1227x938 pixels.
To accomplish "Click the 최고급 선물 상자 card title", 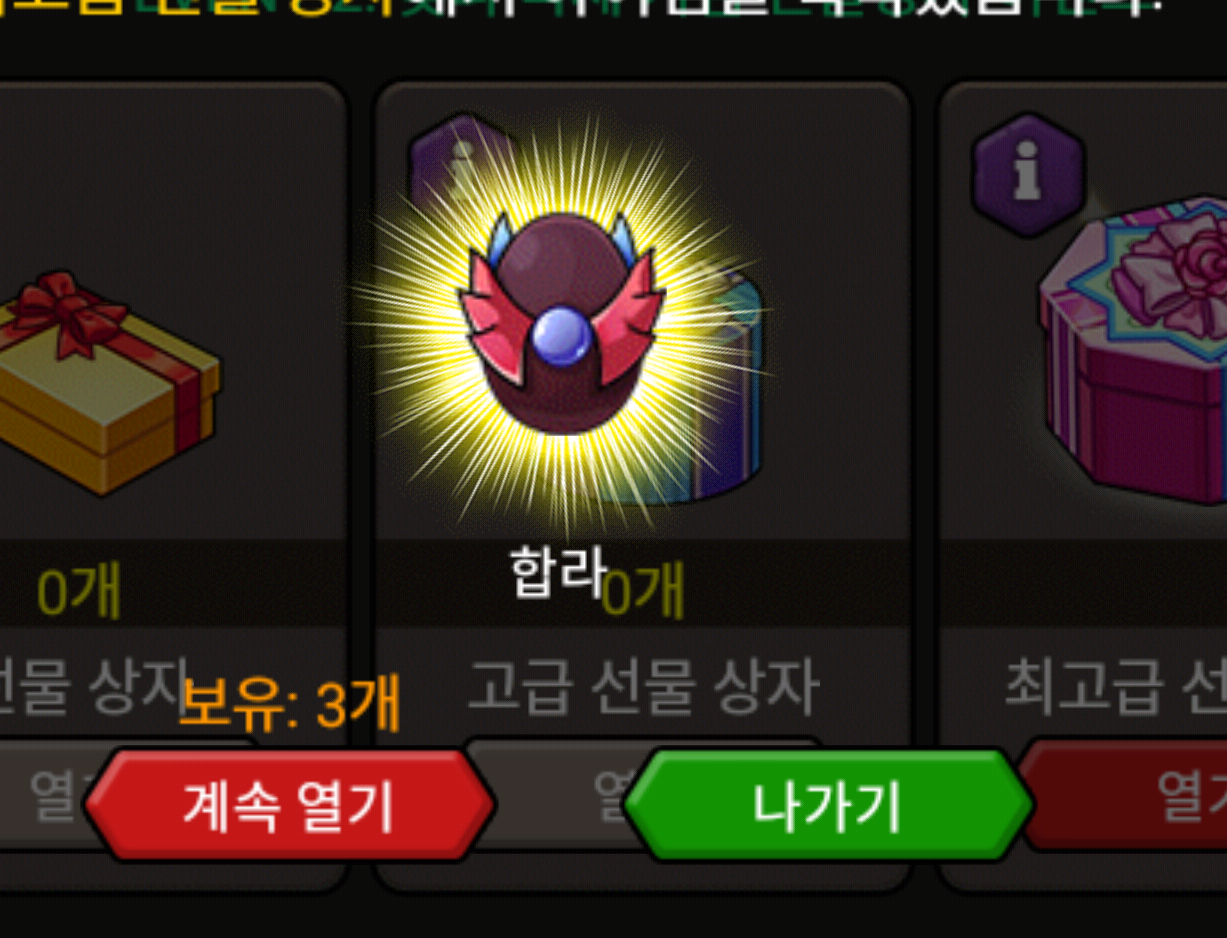I will [x=1115, y=687].
